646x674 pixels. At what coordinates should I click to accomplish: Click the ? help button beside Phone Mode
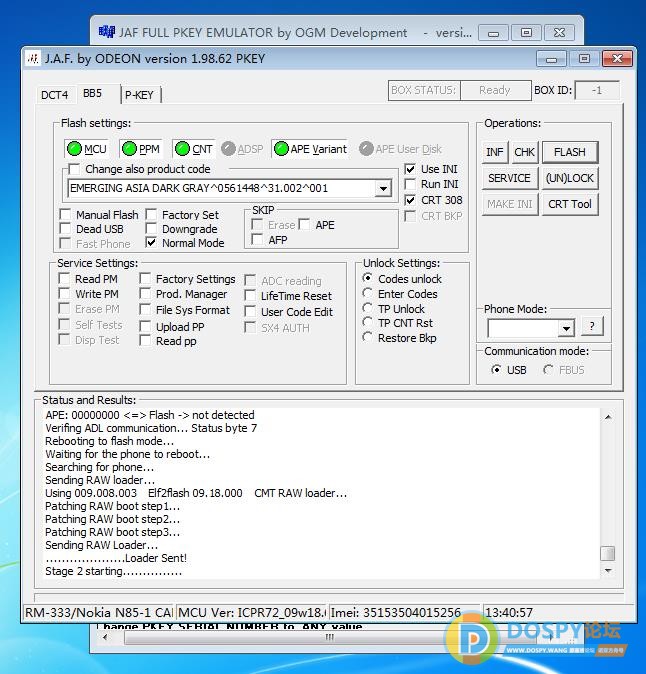click(592, 327)
